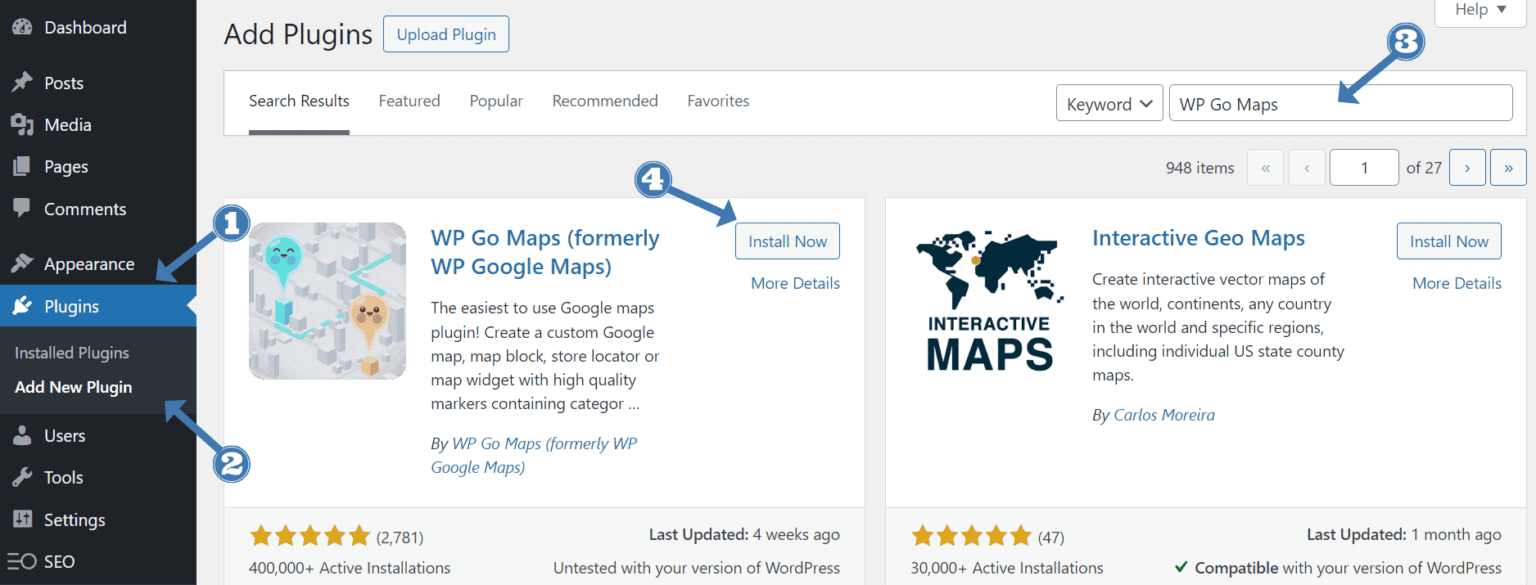
Task: Click the Upload Plugin button
Action: pos(445,33)
